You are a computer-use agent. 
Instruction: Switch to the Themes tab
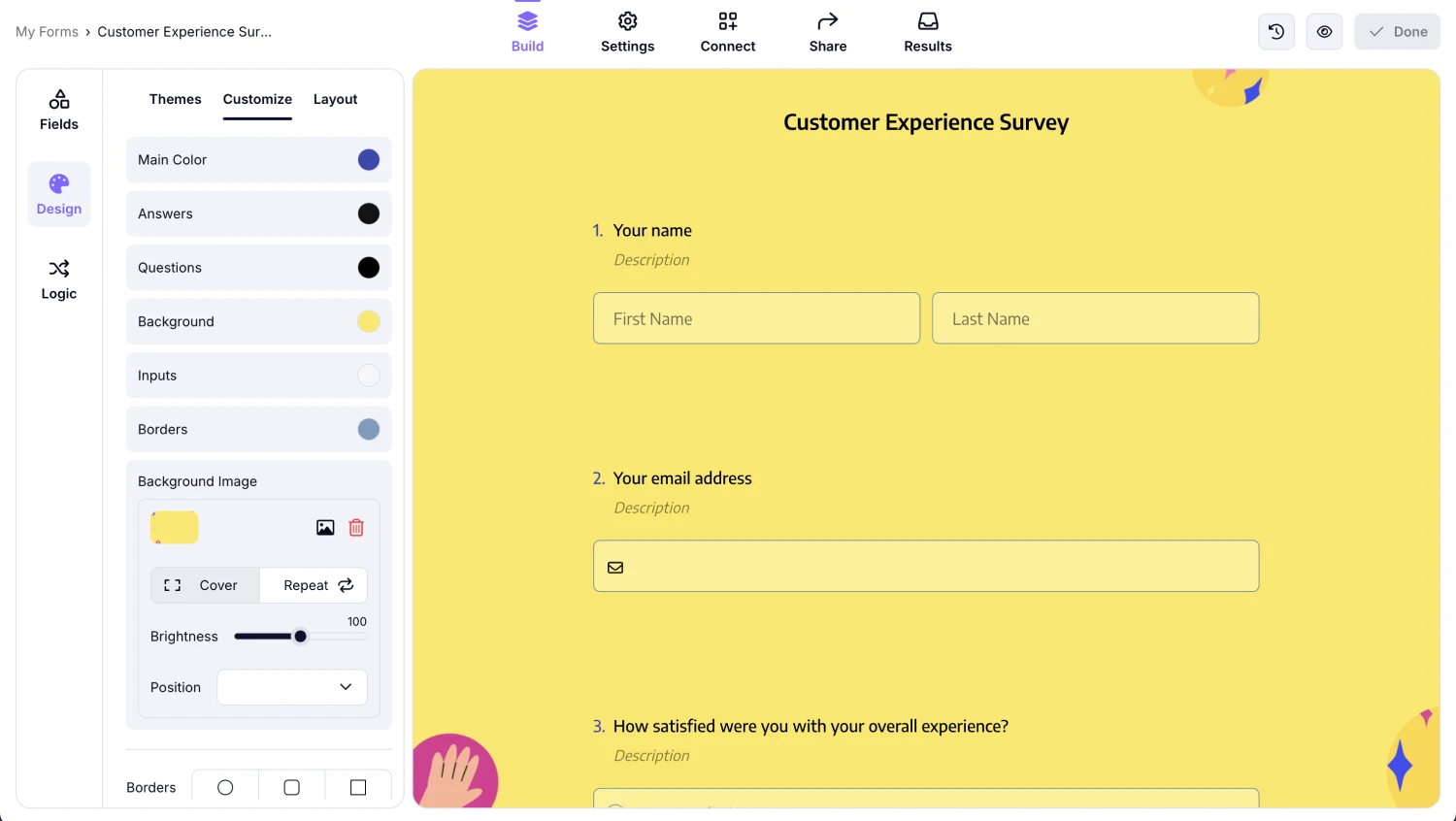(x=175, y=99)
